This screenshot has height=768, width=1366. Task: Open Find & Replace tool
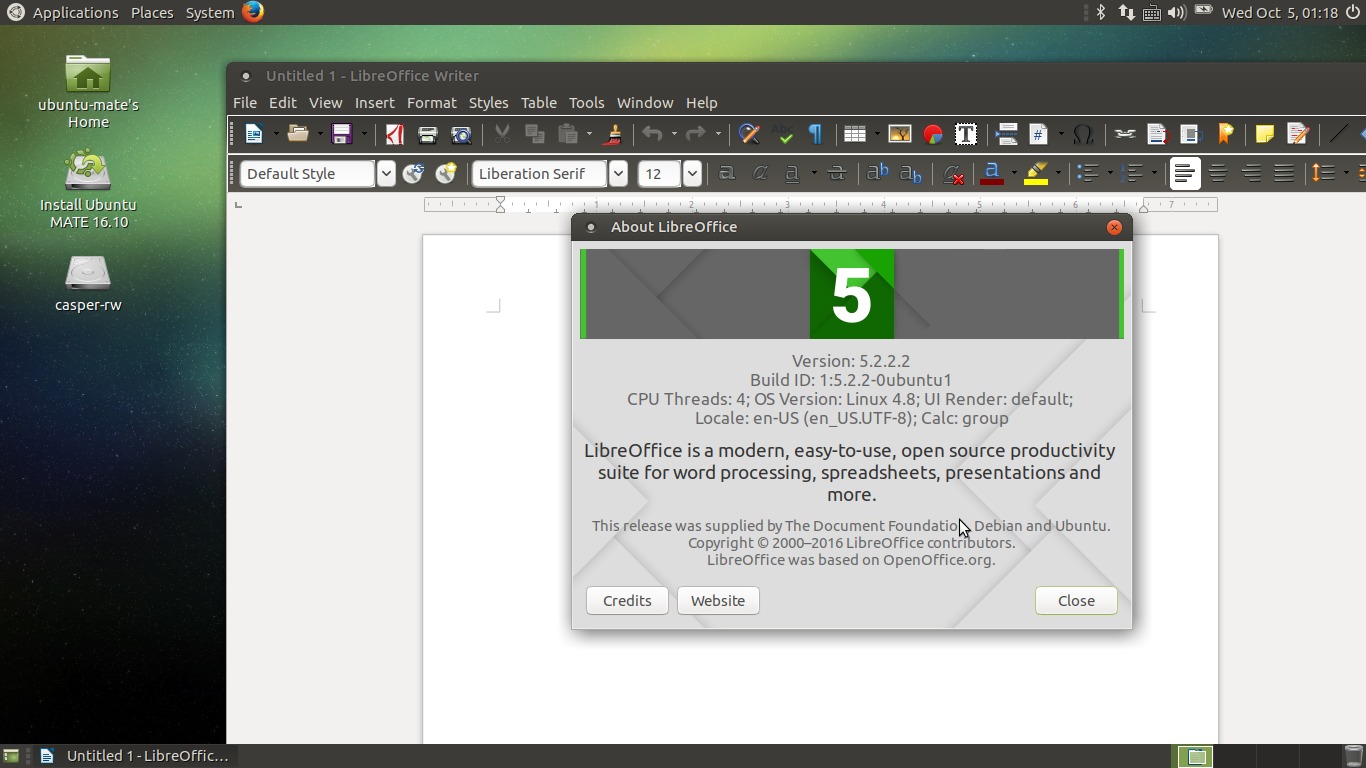[749, 134]
